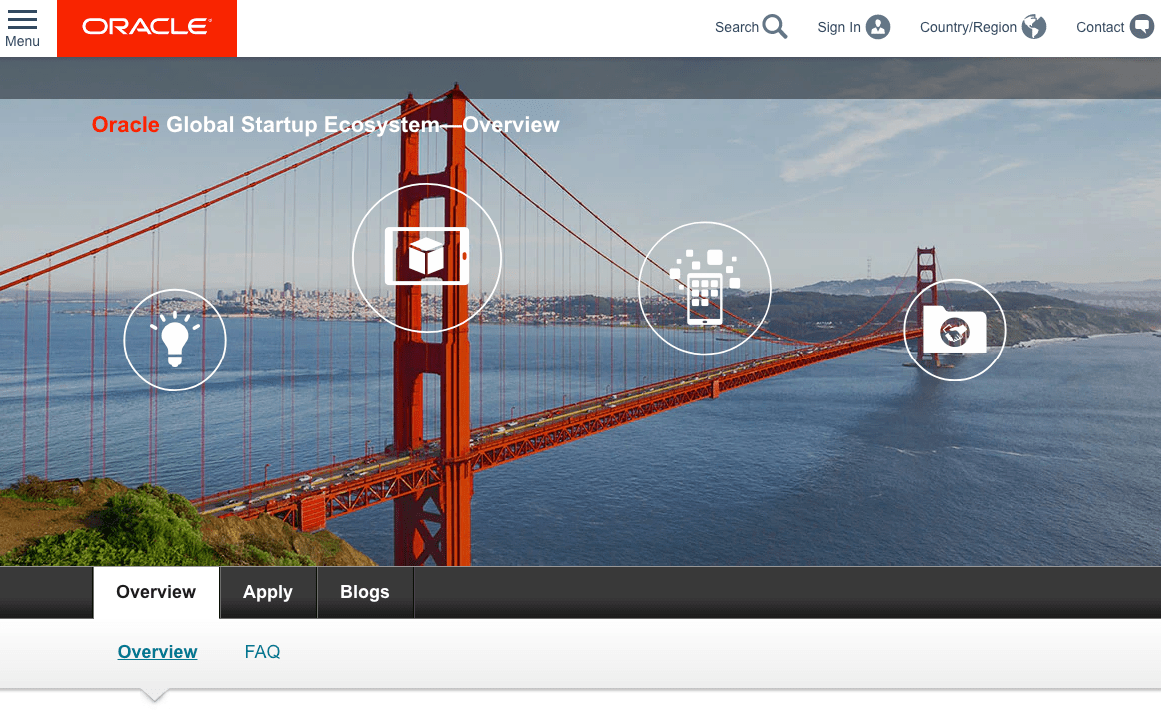This screenshot has width=1161, height=712.
Task: Click the Search text label
Action: 737,27
